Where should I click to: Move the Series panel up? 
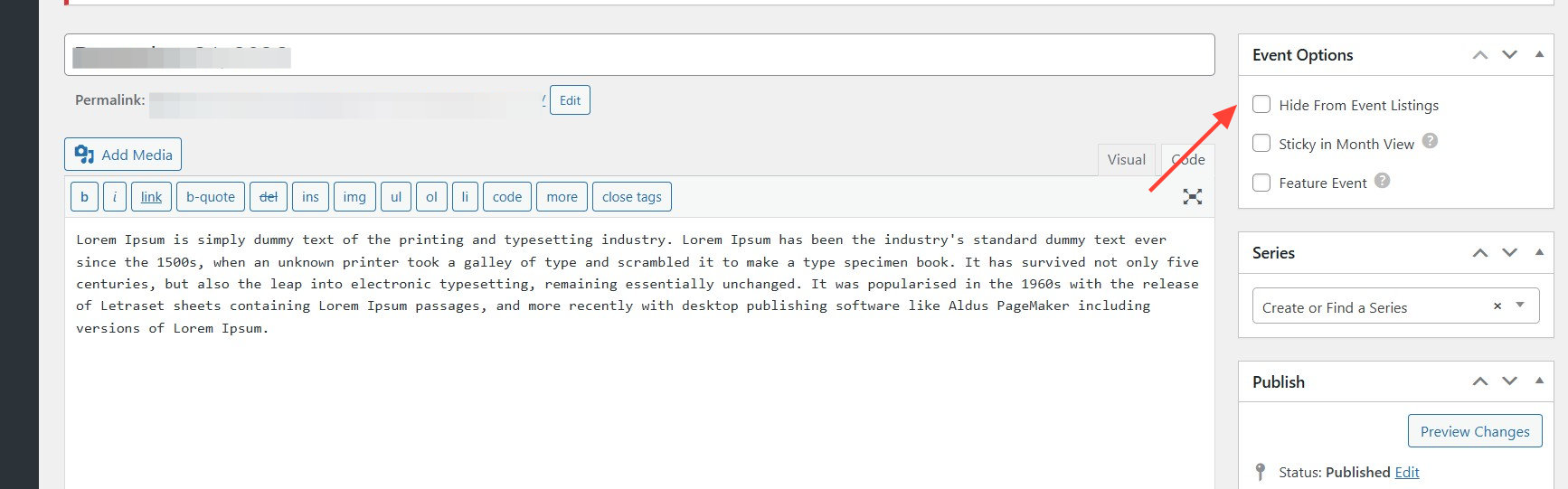(x=1479, y=253)
